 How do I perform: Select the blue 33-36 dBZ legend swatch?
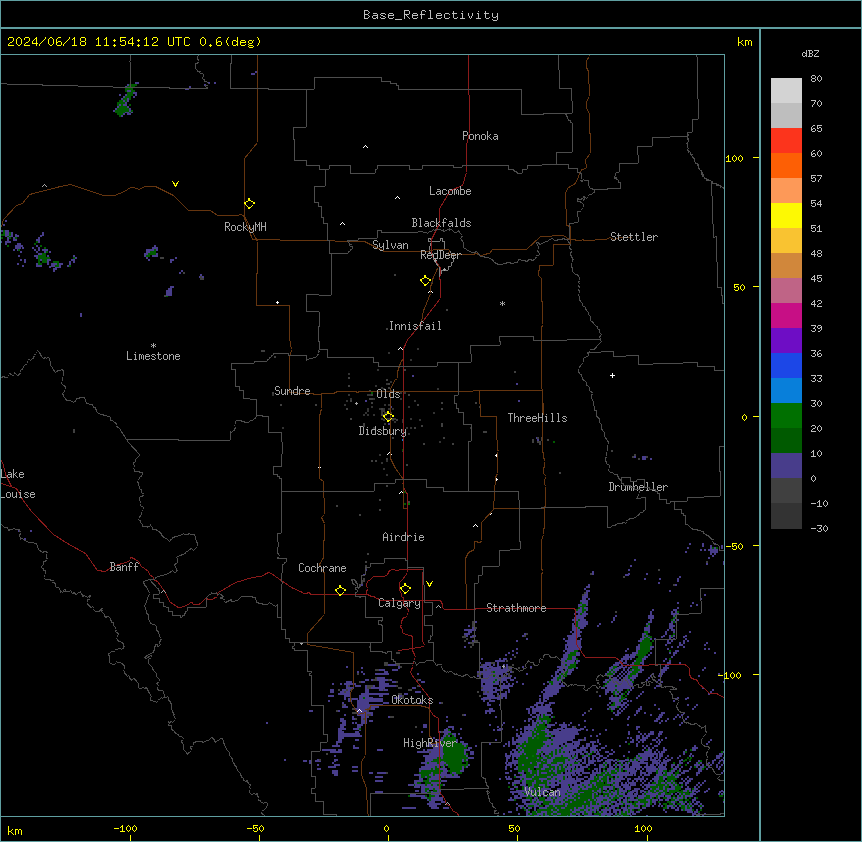tap(786, 365)
